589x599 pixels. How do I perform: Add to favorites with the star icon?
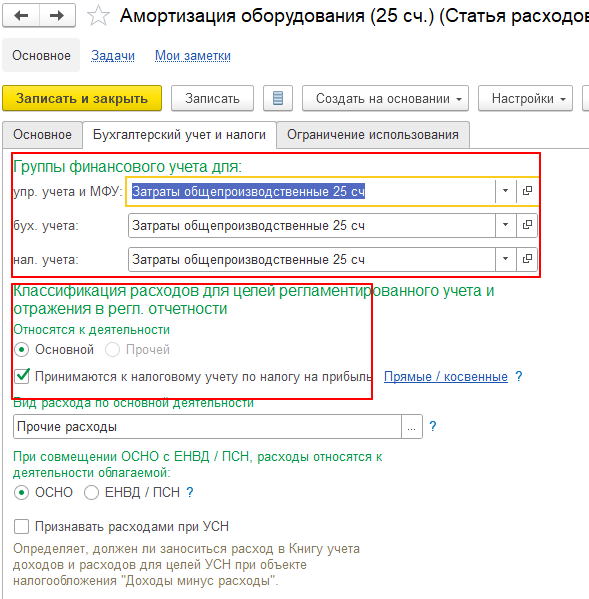(98, 16)
